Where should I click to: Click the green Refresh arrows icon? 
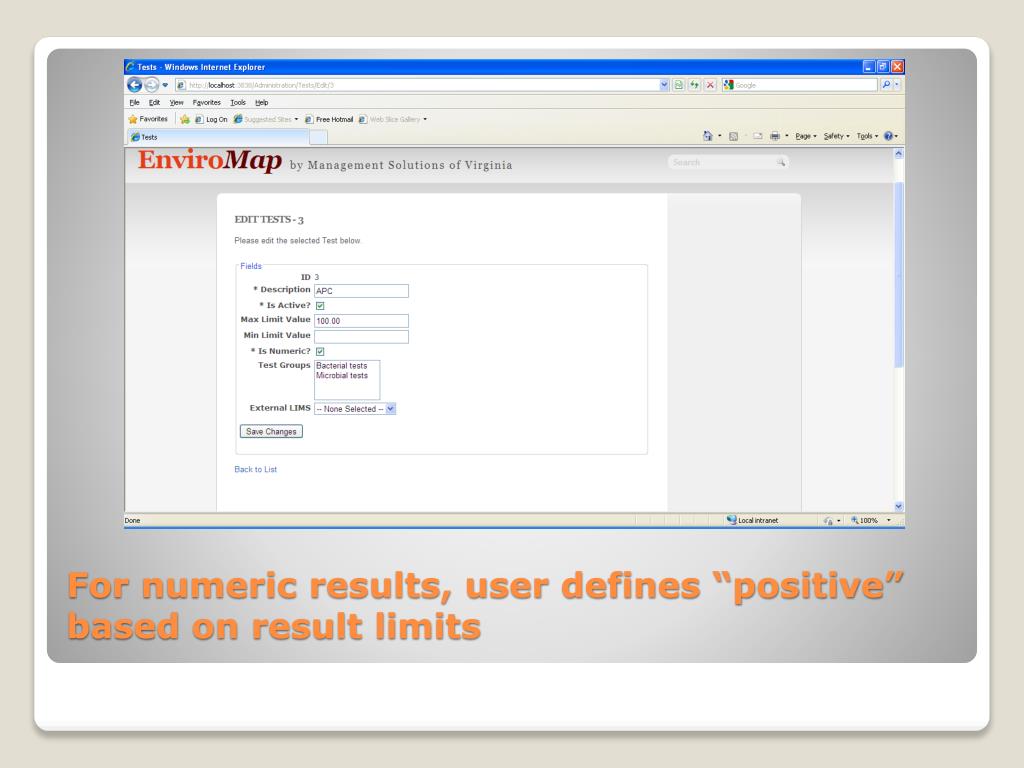tap(694, 85)
